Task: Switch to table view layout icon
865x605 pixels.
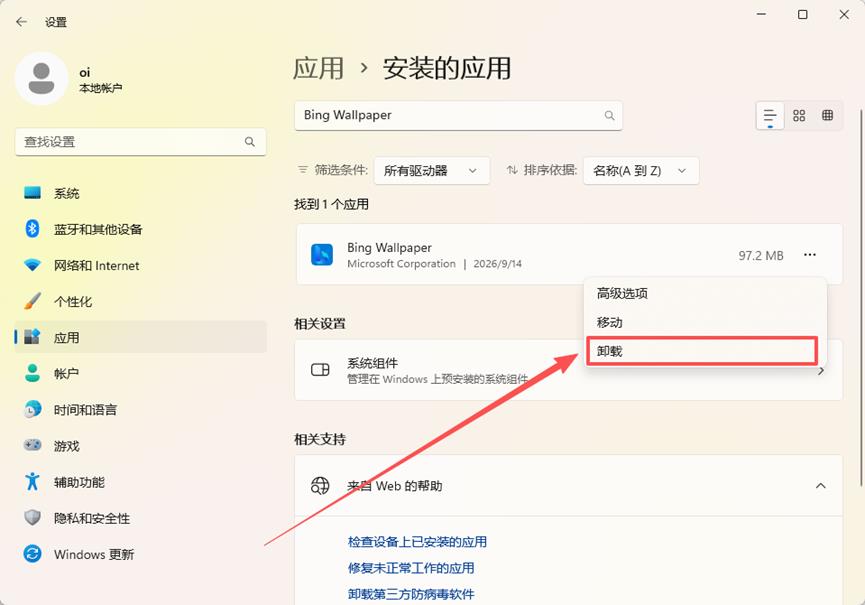Action: pyautogui.click(x=827, y=115)
